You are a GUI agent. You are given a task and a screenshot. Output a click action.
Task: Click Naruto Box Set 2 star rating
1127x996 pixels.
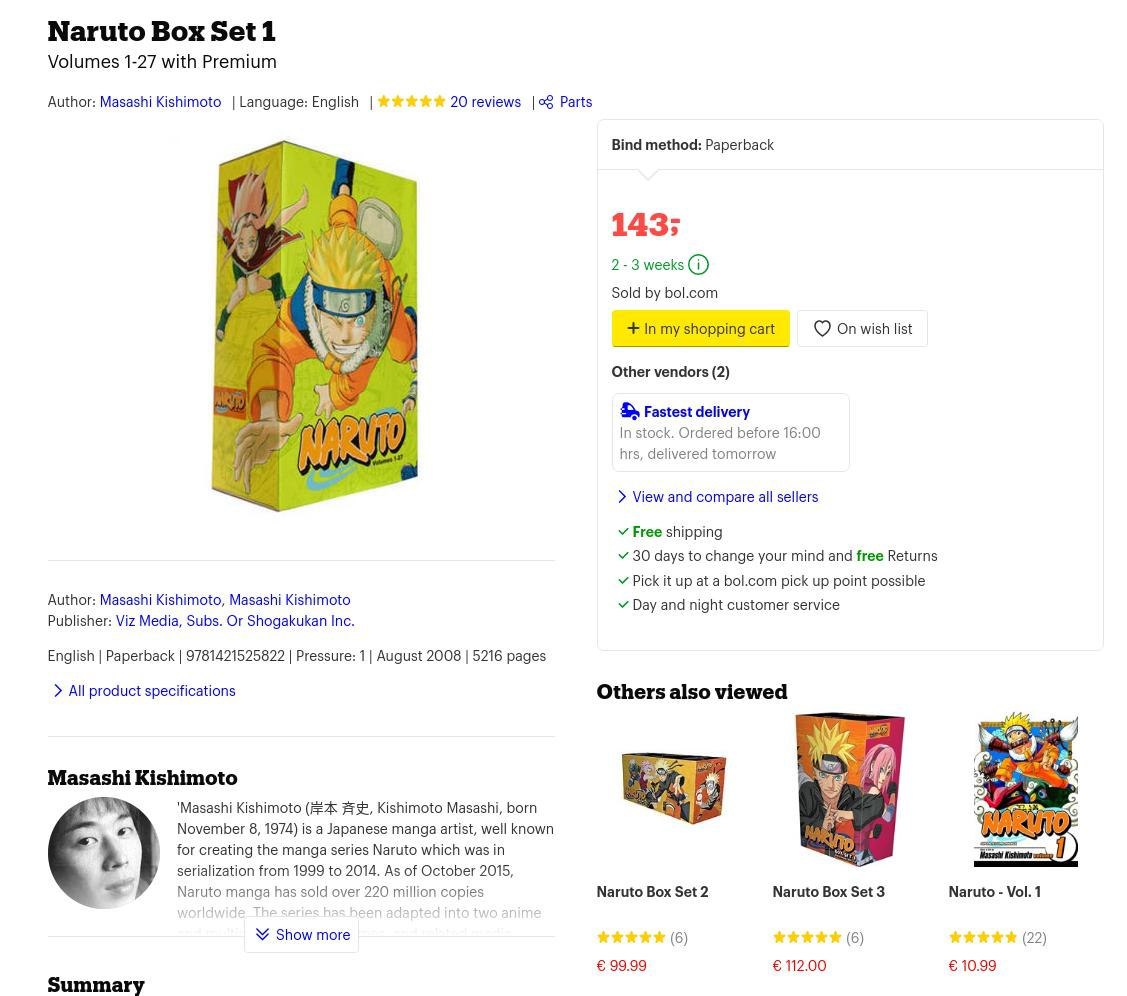[631, 937]
